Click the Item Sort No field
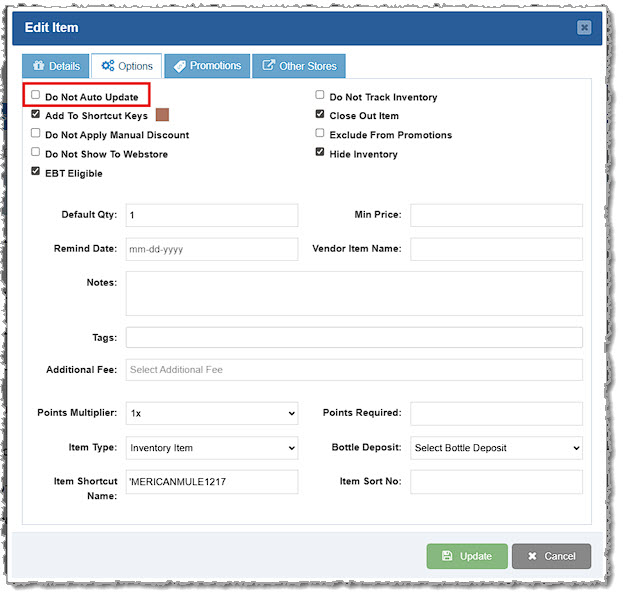Screen dimensions: 623x600 496,482
